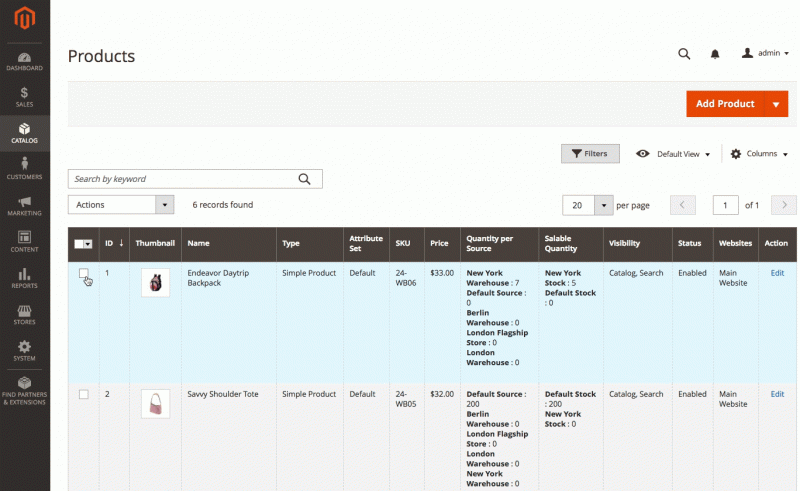Open the Add Product arrow dropdown
This screenshot has width=800, height=491.
click(776, 104)
